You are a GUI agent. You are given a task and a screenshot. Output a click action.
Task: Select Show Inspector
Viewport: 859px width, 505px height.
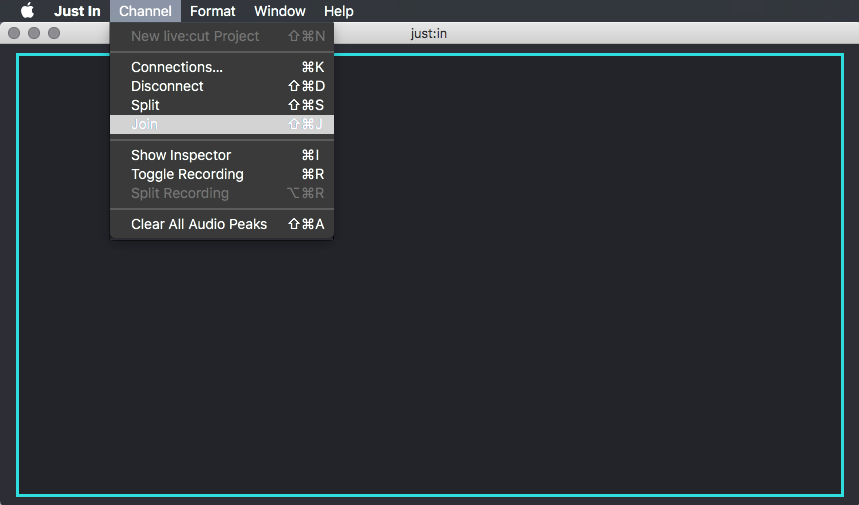pyautogui.click(x=222, y=155)
